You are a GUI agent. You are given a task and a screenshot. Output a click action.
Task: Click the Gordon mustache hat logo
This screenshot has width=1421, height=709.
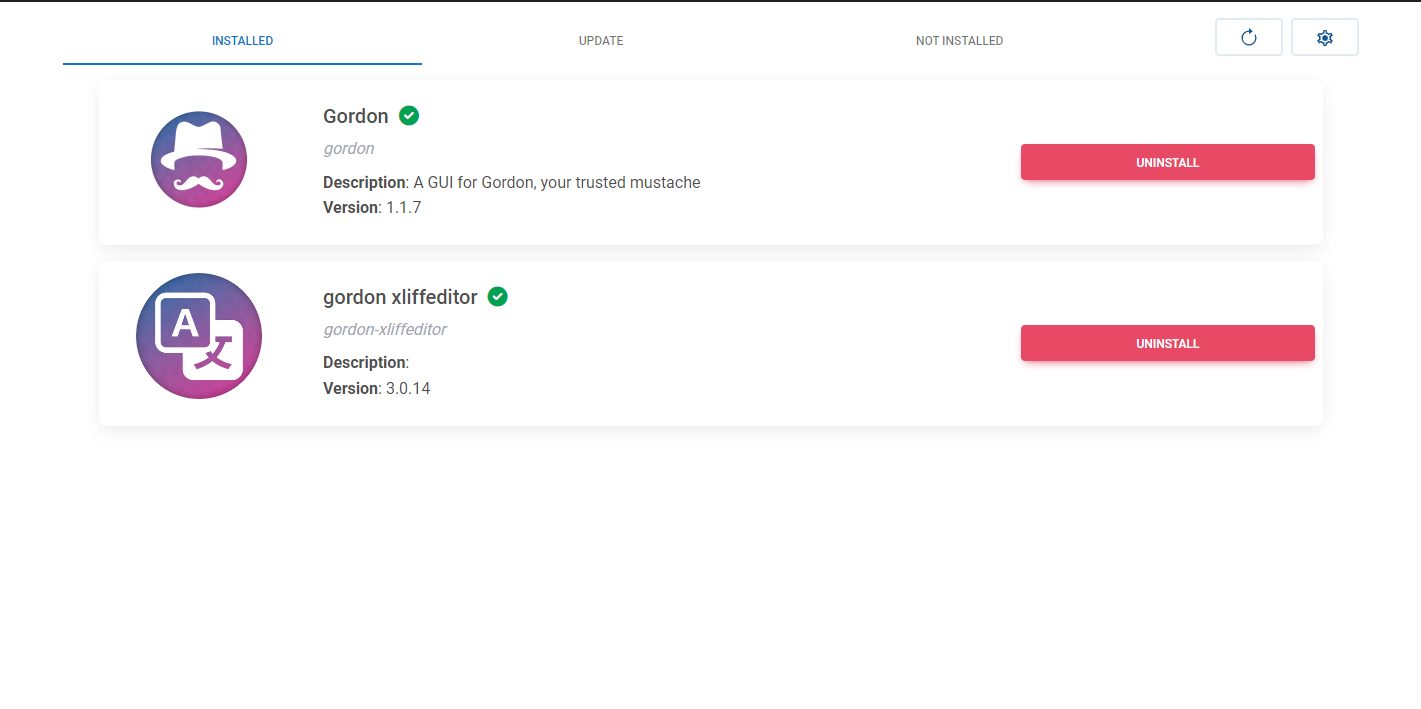[199, 160]
